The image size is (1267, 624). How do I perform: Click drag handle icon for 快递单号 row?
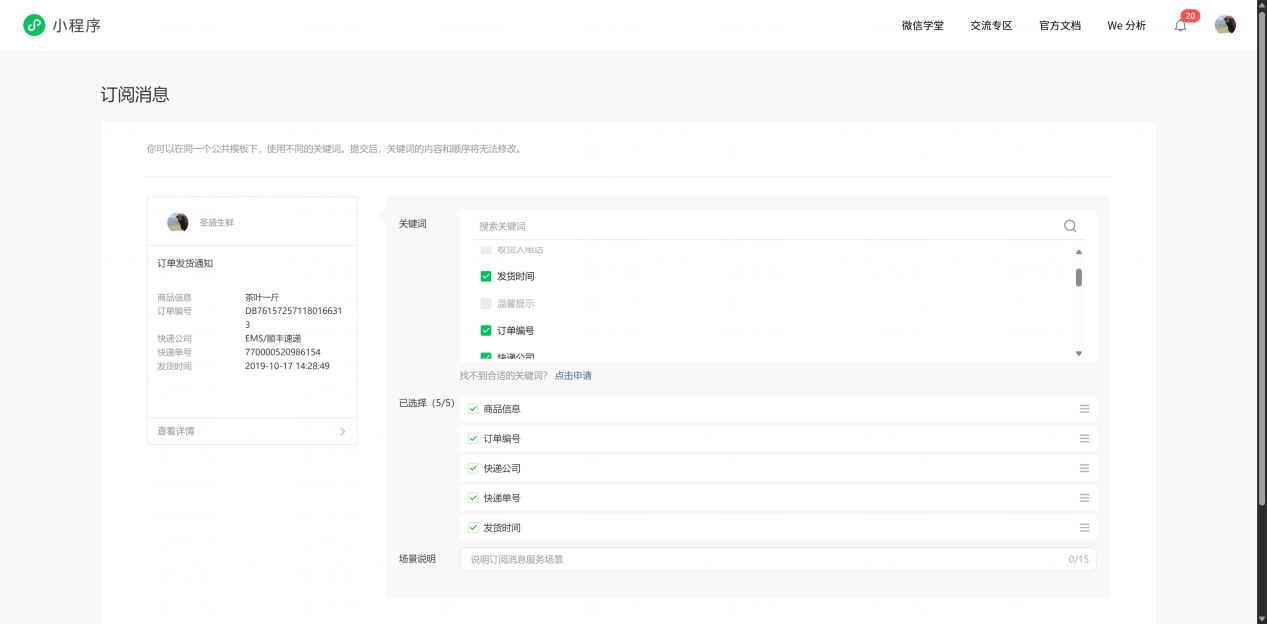pyautogui.click(x=1084, y=498)
